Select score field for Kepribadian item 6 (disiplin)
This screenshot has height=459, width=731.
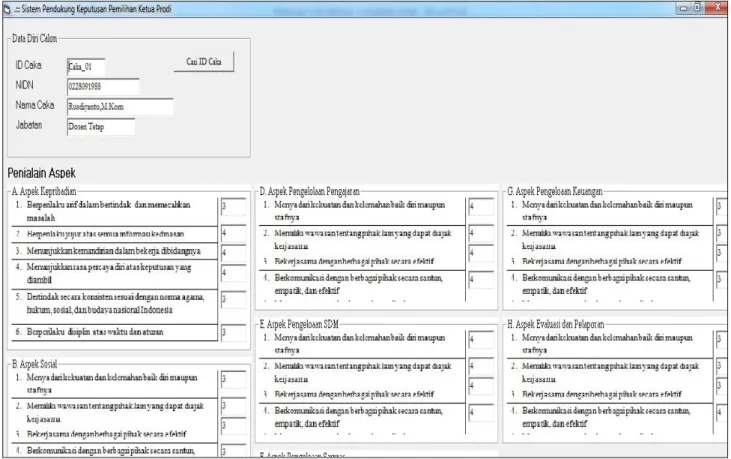(233, 333)
